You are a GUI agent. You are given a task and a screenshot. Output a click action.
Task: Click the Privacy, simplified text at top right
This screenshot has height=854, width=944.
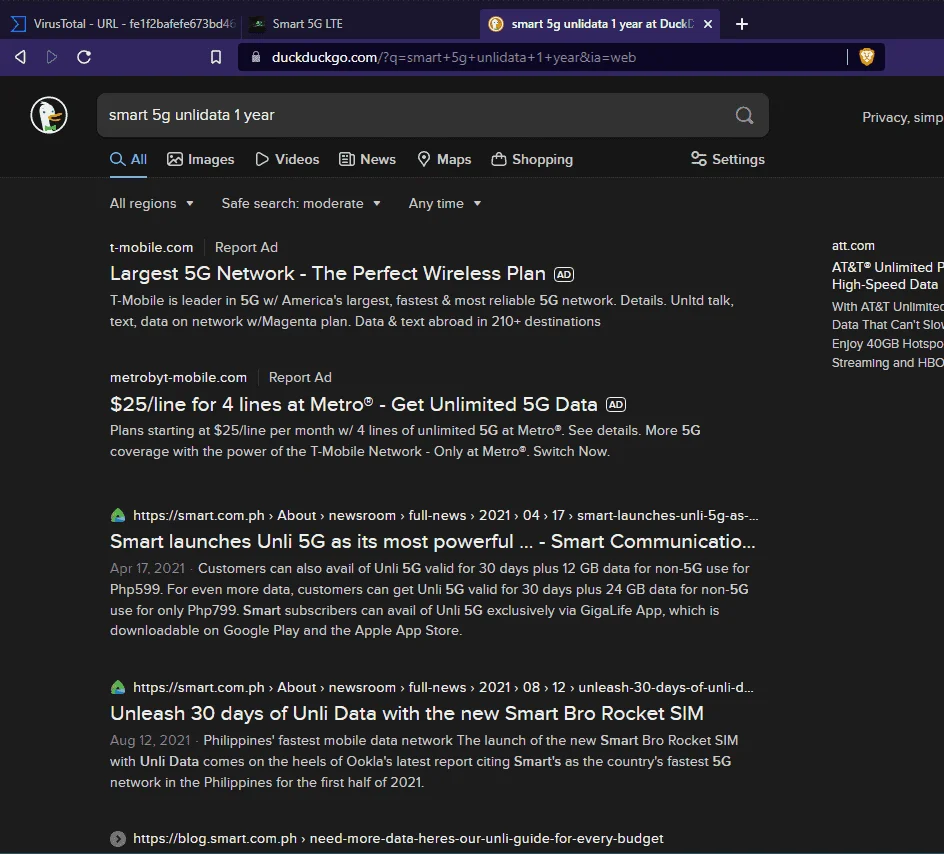902,117
